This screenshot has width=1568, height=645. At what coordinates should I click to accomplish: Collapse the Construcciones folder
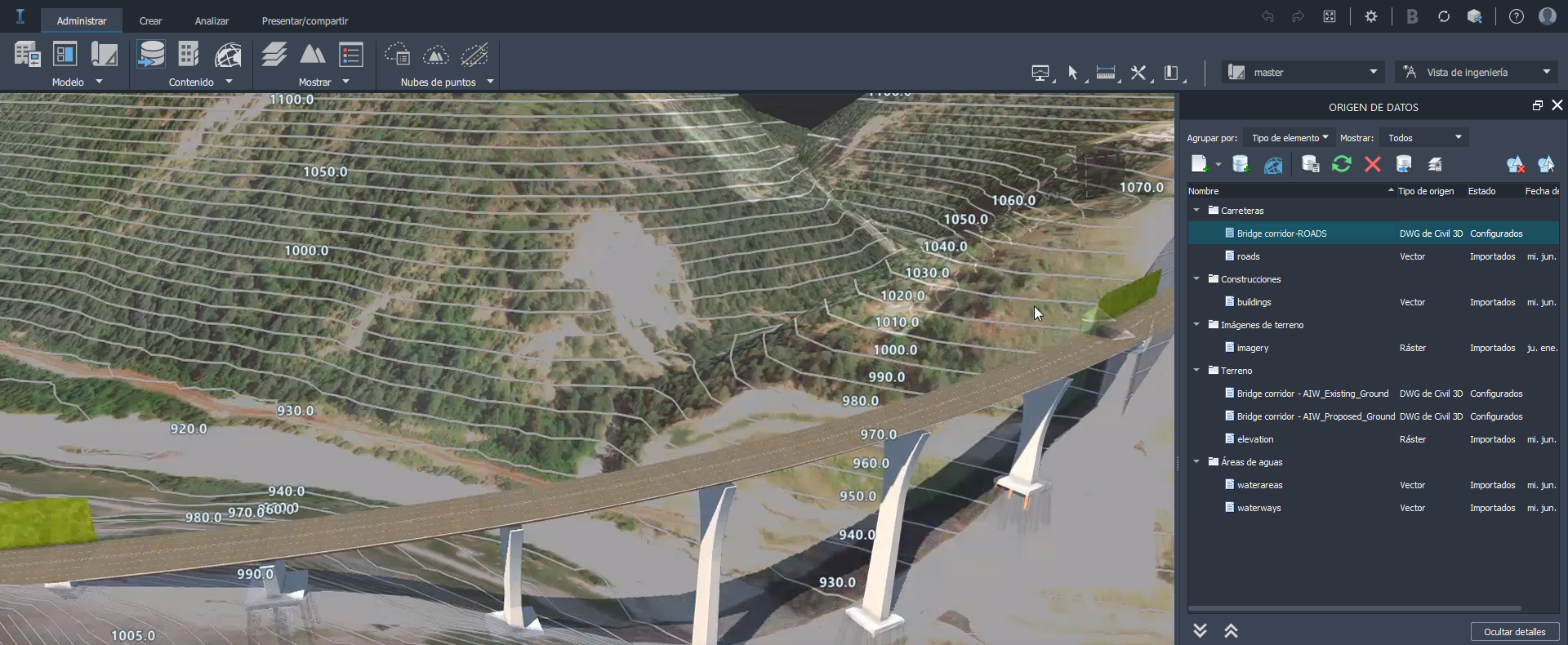(1196, 278)
